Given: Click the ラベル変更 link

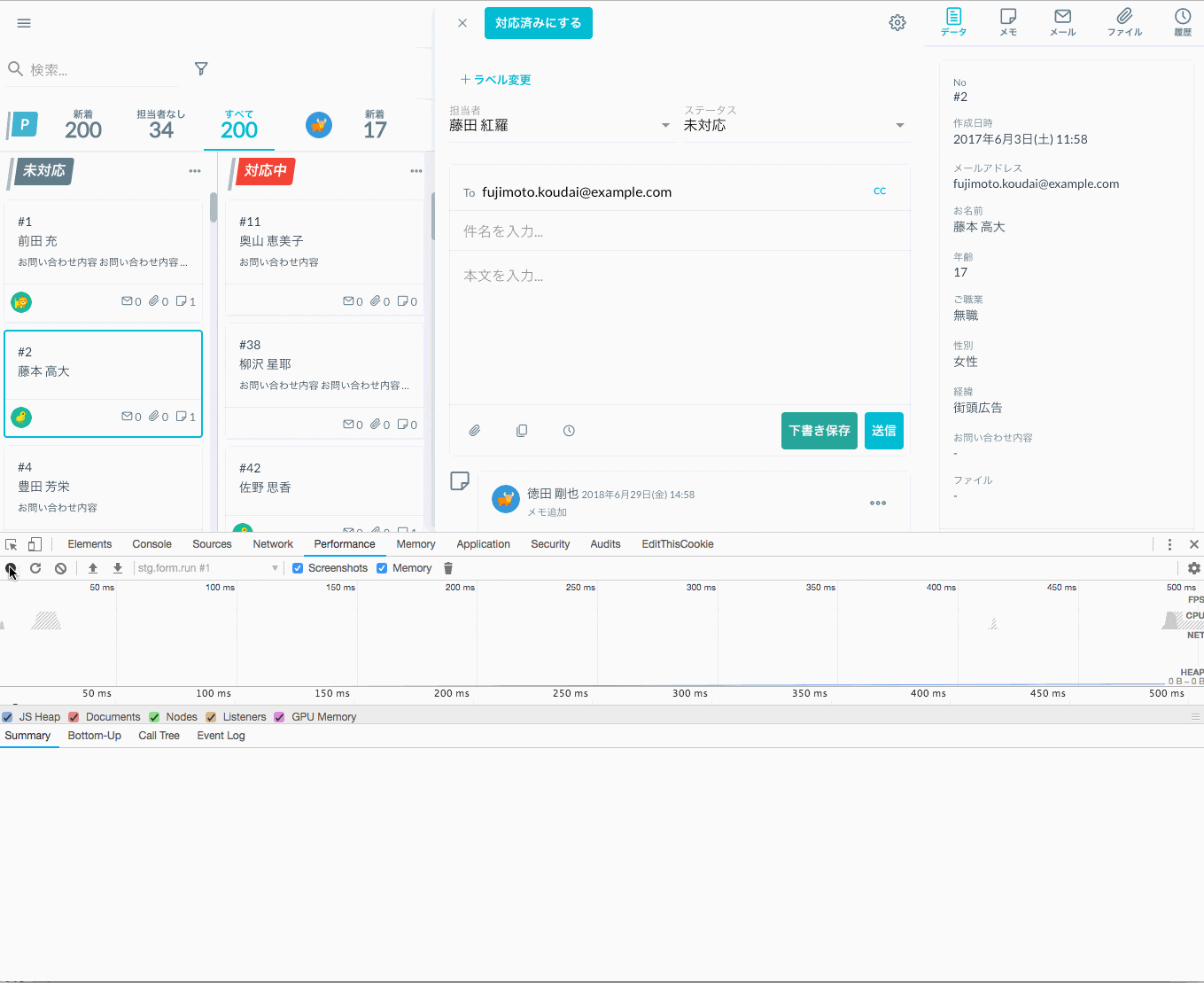Looking at the screenshot, I should (x=495, y=79).
